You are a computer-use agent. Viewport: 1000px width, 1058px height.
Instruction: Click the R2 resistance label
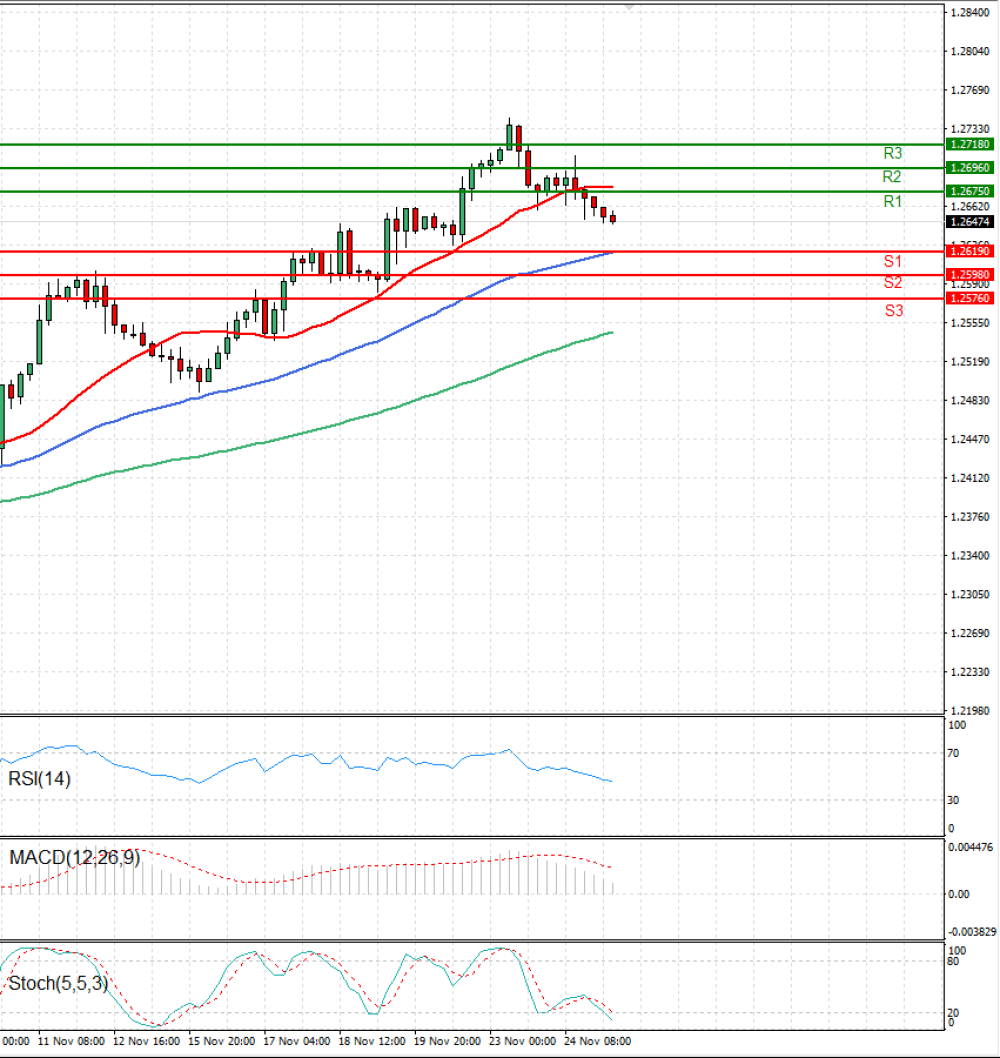891,177
